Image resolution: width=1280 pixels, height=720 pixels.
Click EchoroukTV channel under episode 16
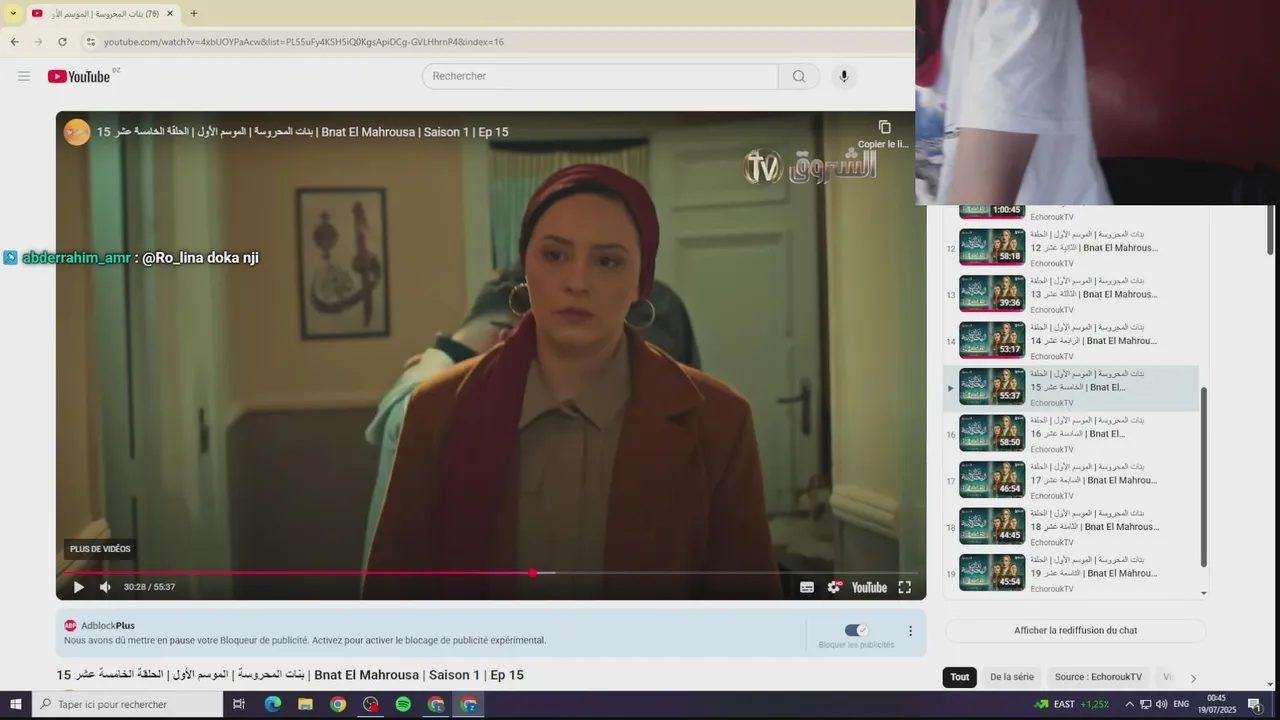click(x=1052, y=450)
